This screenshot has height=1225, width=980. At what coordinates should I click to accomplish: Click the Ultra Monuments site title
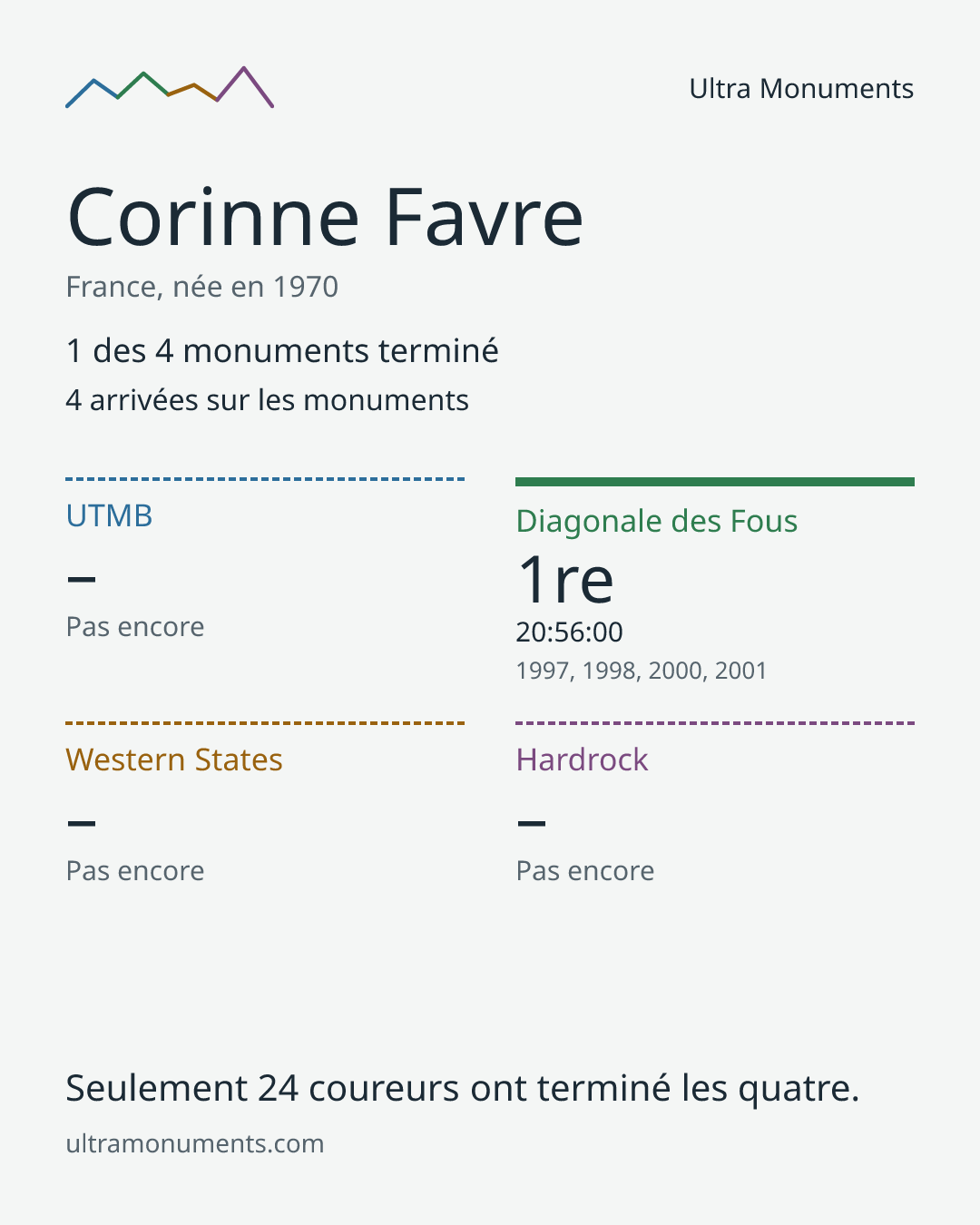(x=801, y=89)
